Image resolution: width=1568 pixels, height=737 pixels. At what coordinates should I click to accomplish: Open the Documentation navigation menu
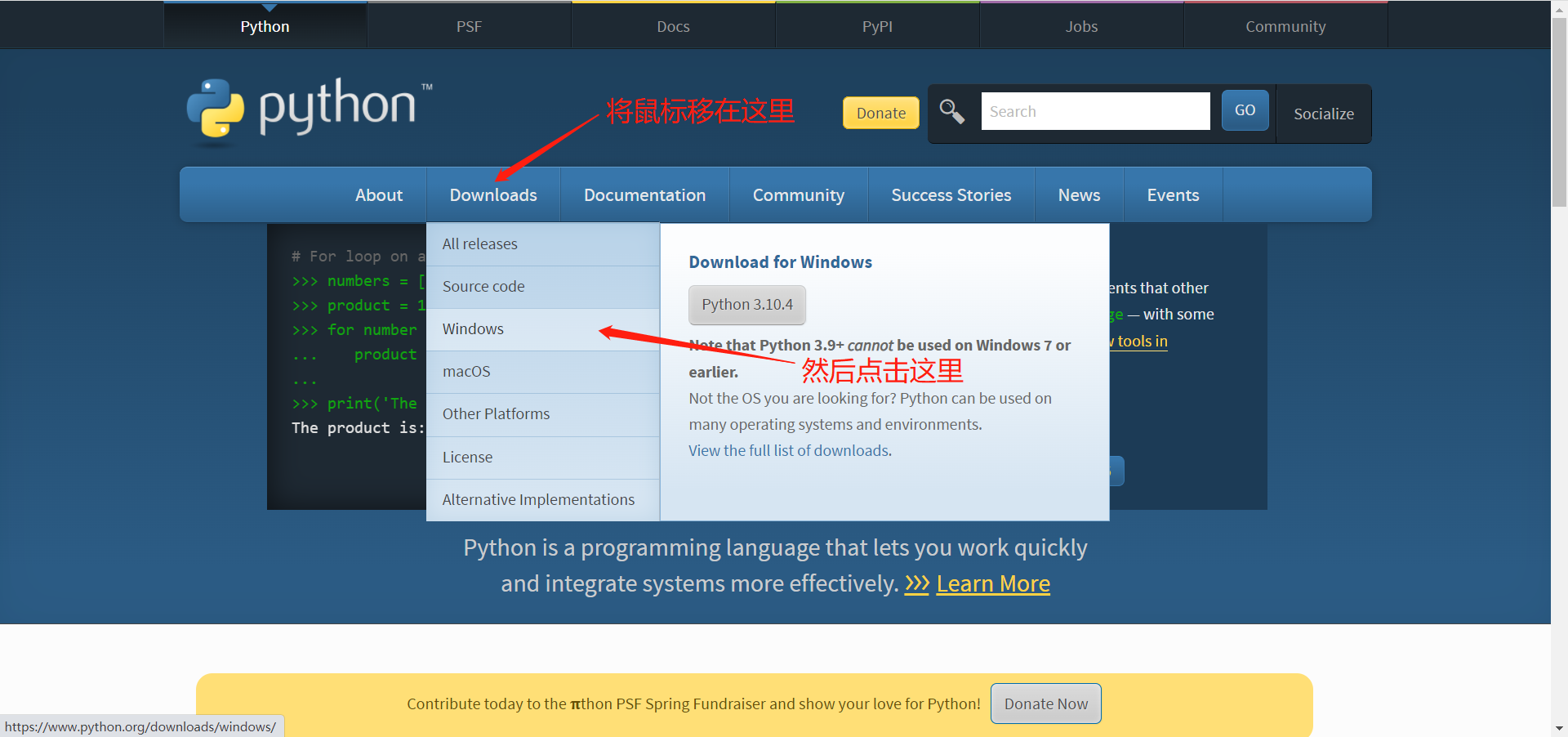click(645, 194)
